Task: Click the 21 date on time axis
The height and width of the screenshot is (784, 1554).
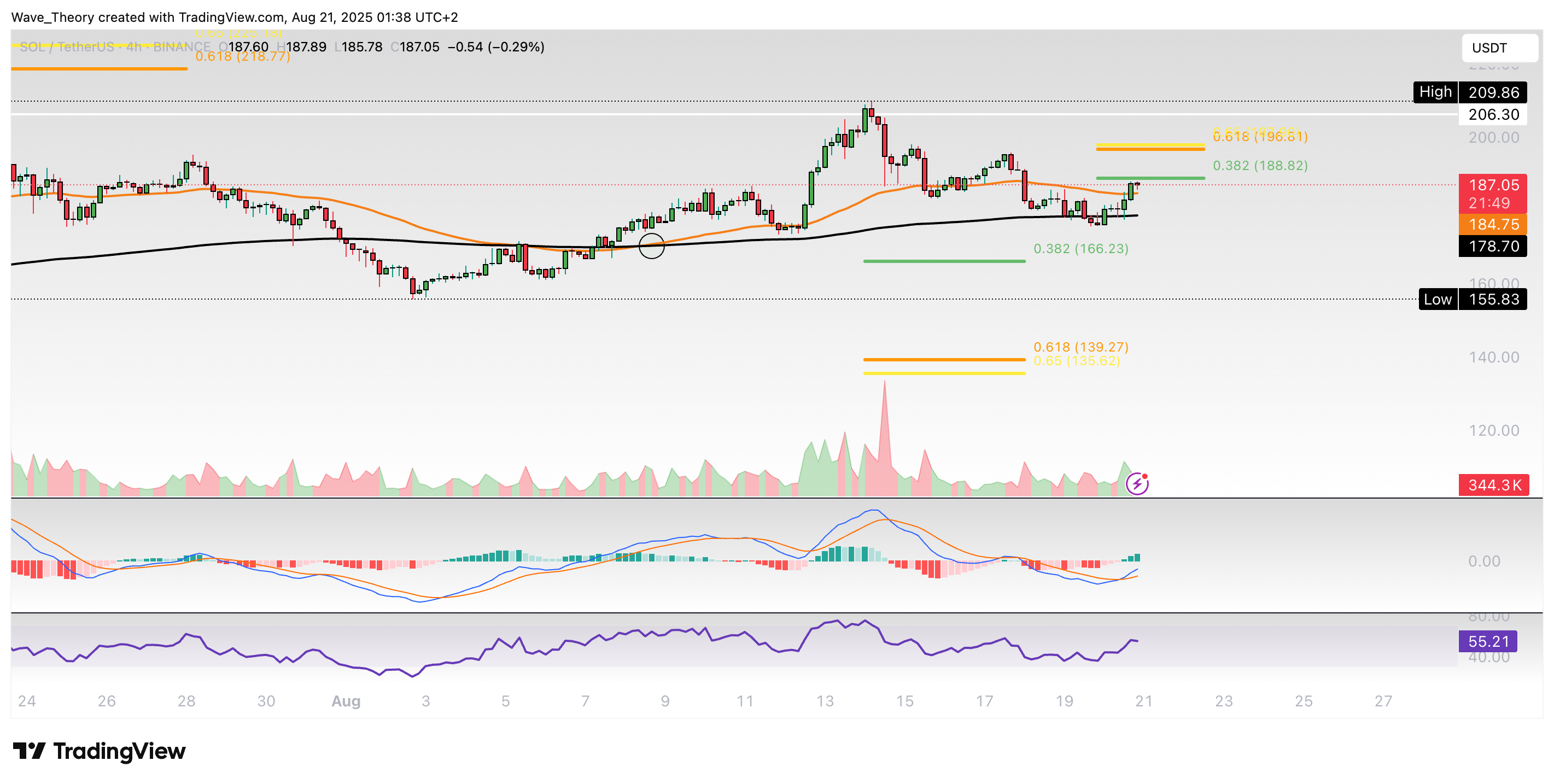Action: [x=1144, y=701]
